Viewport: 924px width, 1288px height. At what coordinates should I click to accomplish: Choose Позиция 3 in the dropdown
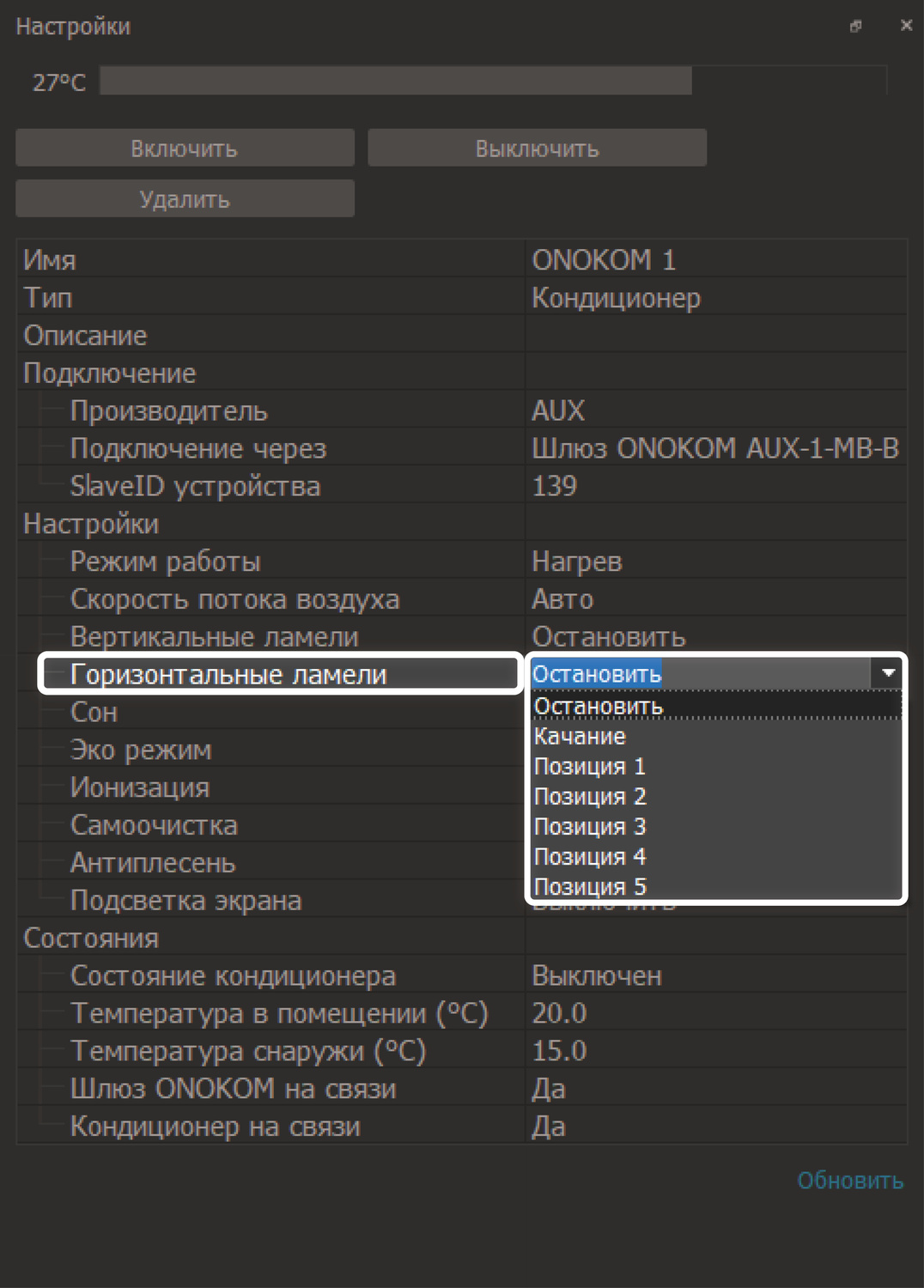click(590, 827)
